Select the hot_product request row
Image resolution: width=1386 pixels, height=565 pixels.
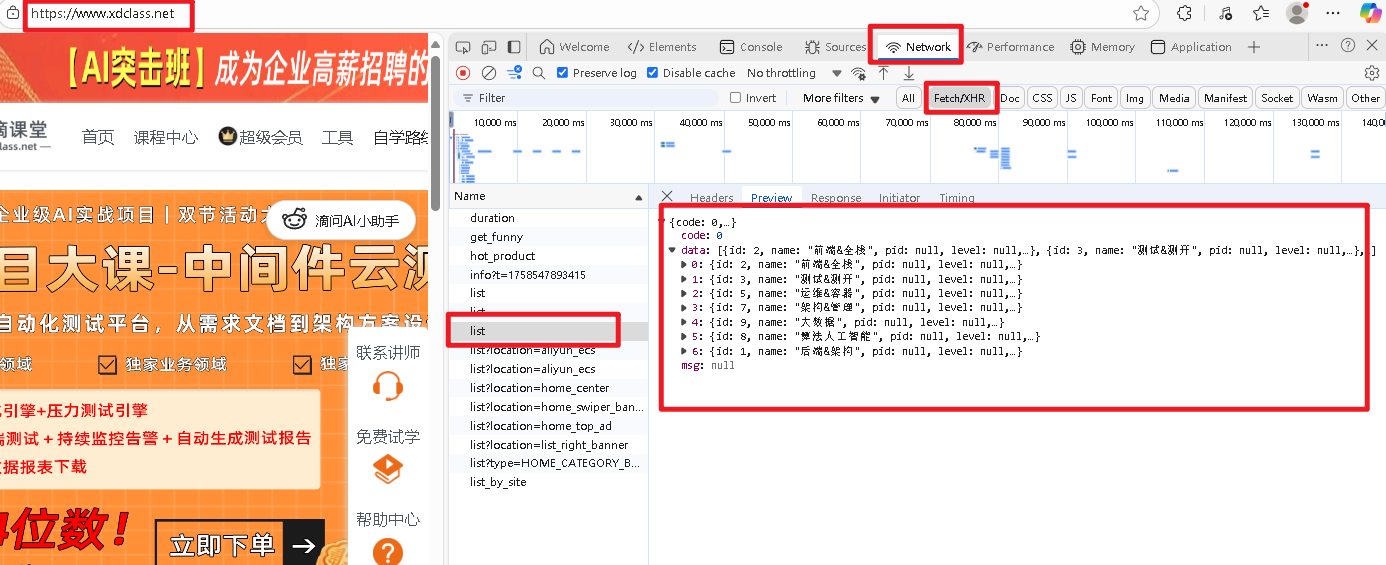pos(548,256)
